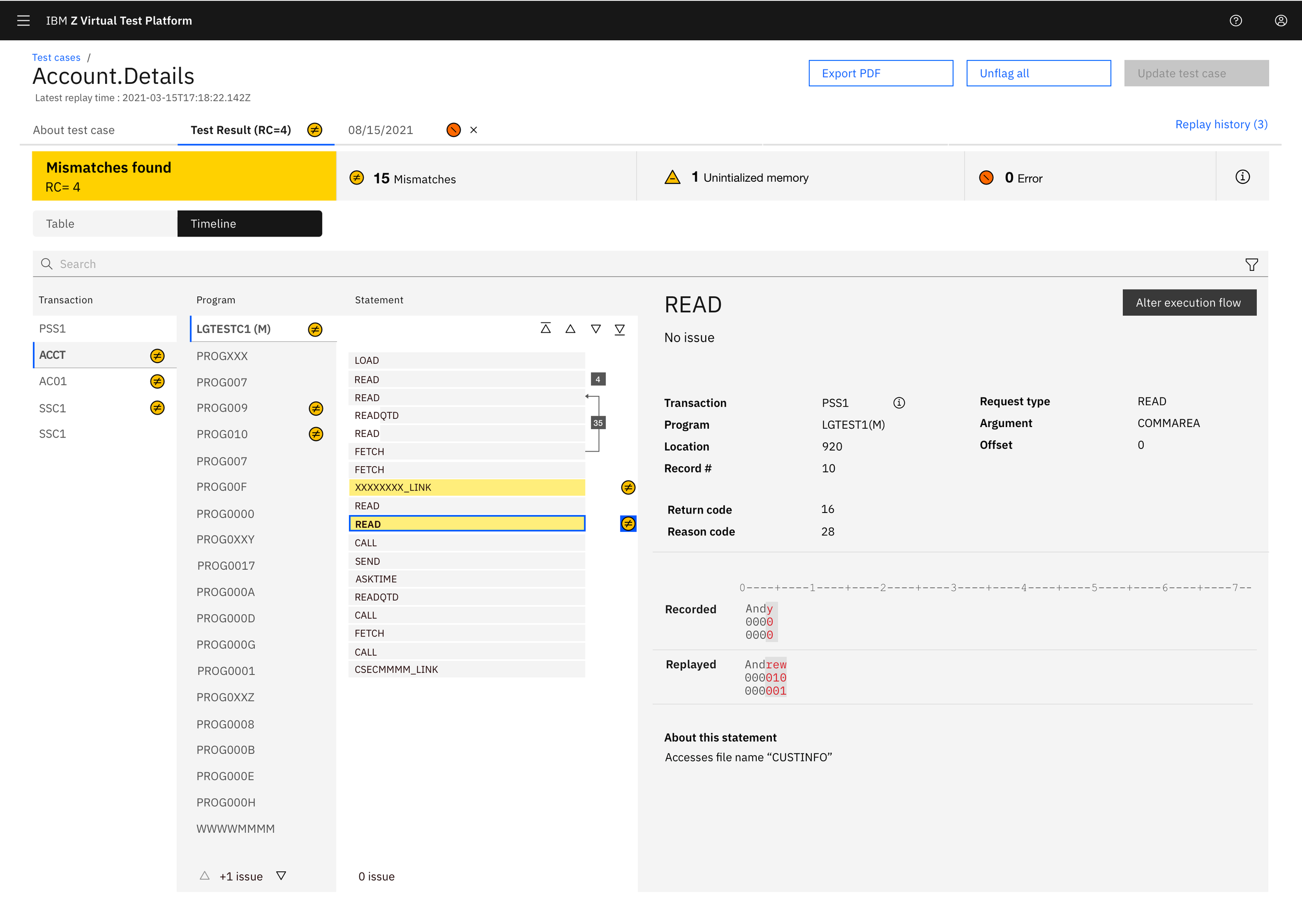Viewport: 1302px width, 924px height.
Task: Click mismatch flag beside XXXXXXXX_LINK statement
Action: point(628,488)
